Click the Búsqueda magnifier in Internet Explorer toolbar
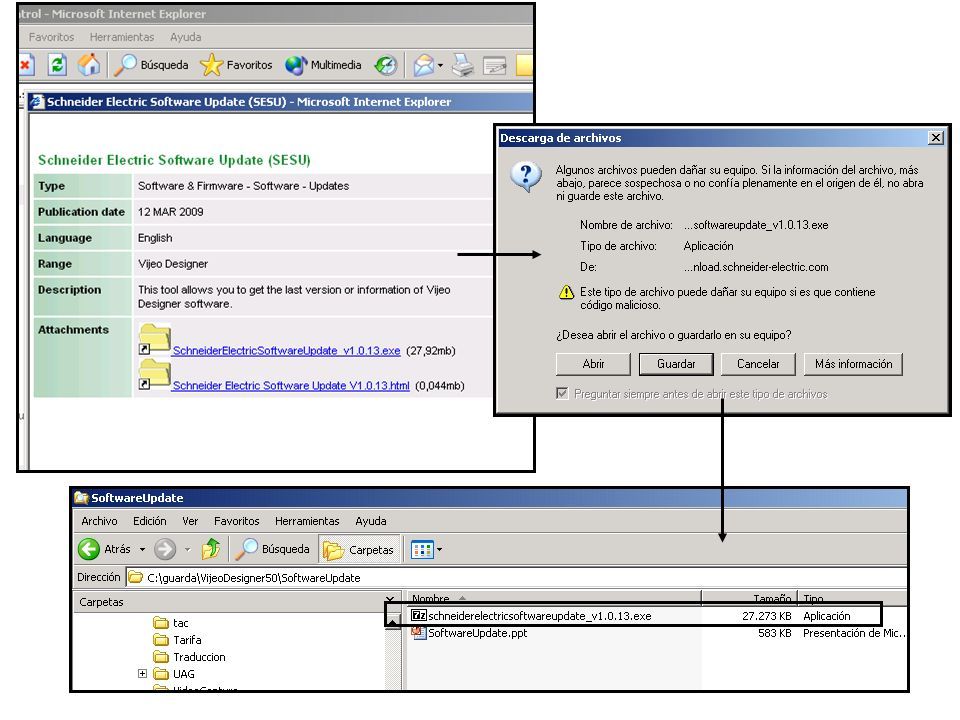The image size is (960, 720). pyautogui.click(x=152, y=65)
